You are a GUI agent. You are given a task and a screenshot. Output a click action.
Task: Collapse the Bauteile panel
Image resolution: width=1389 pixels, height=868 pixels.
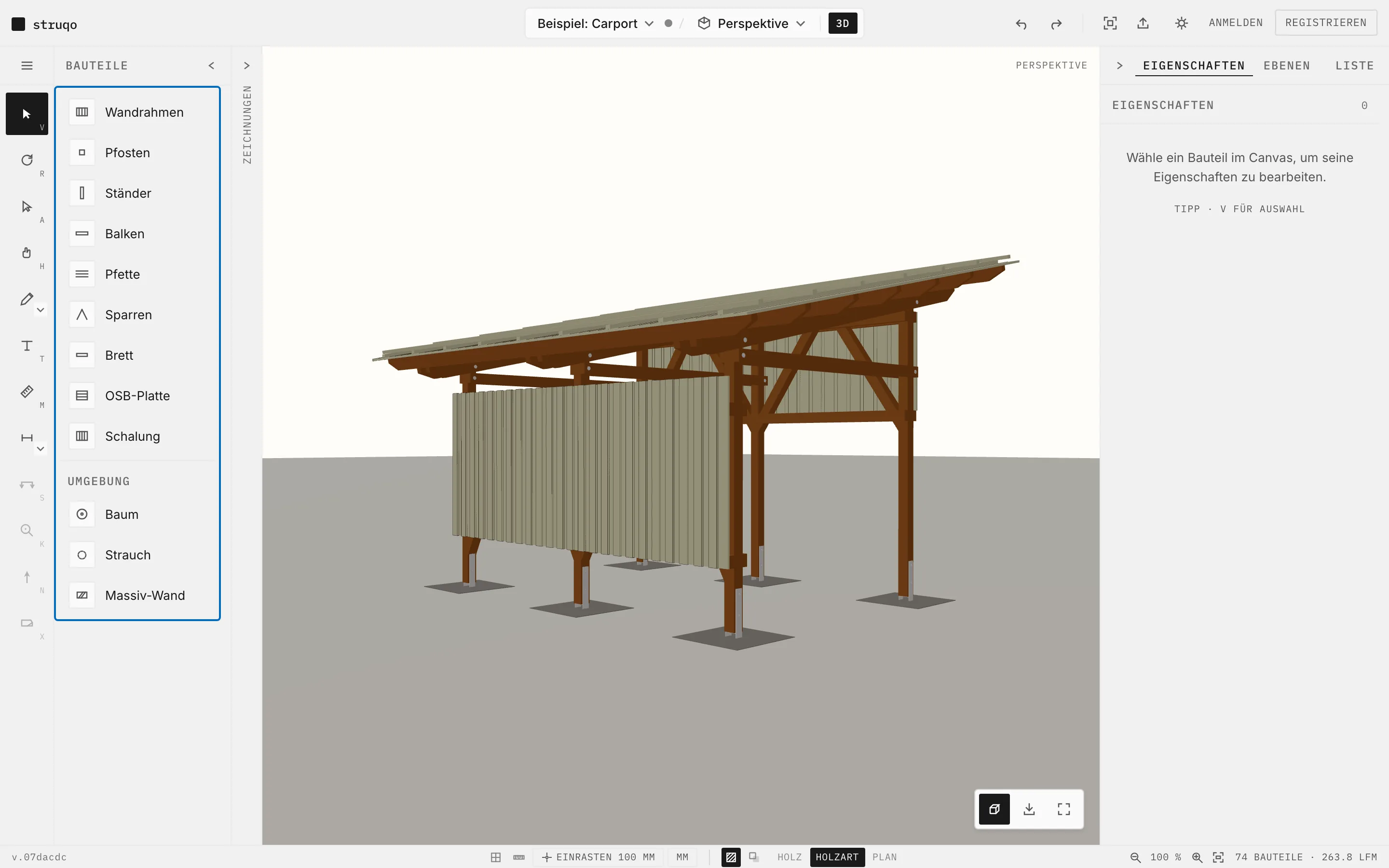click(x=211, y=66)
